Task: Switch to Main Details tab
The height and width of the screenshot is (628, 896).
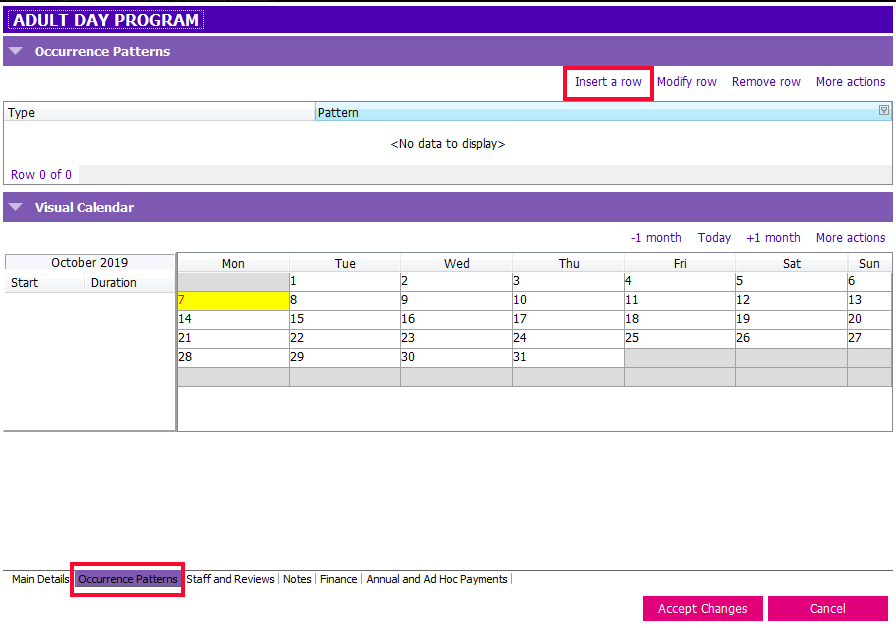Action: pos(40,579)
